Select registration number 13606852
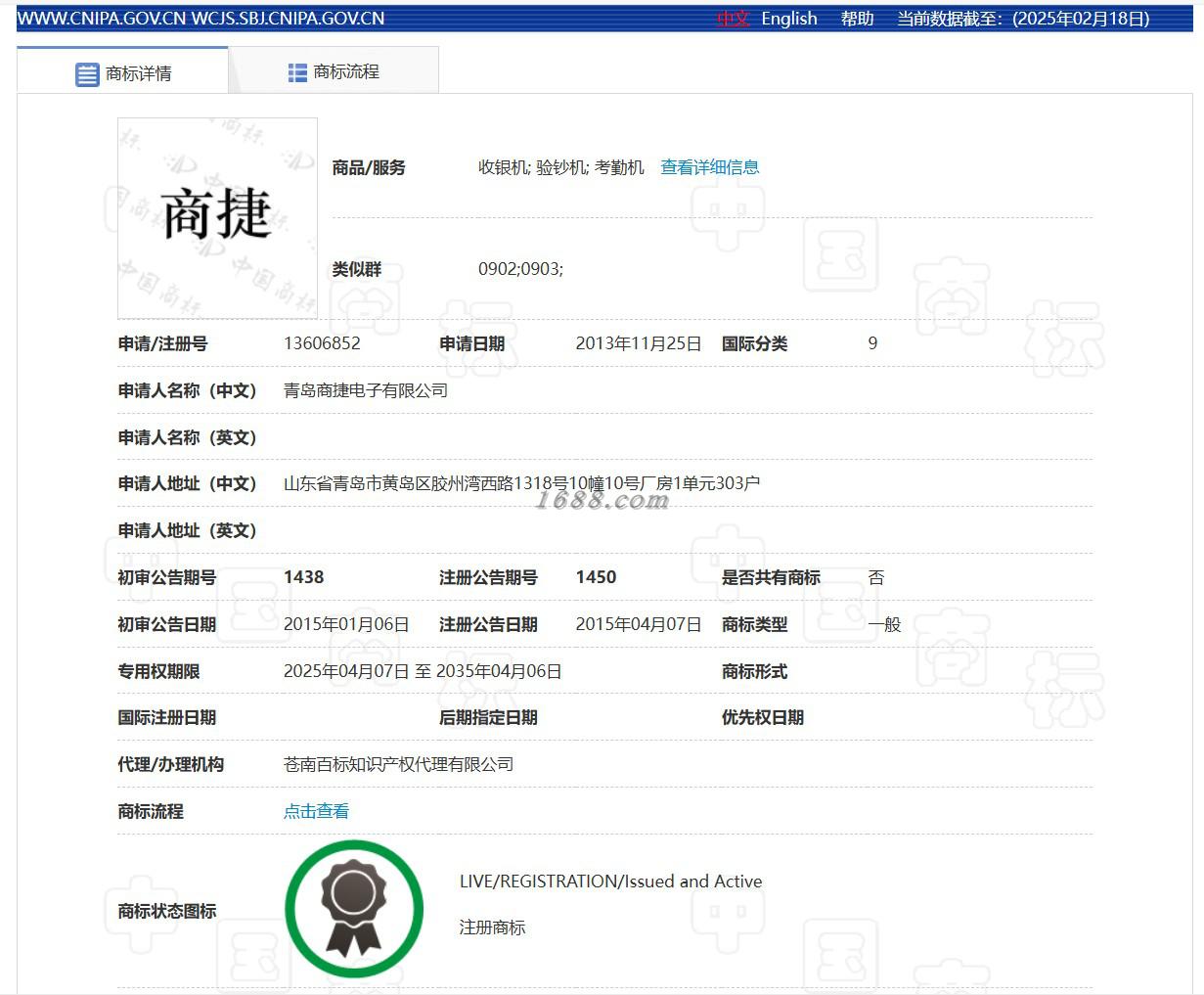The height and width of the screenshot is (995, 1204). click(x=322, y=343)
